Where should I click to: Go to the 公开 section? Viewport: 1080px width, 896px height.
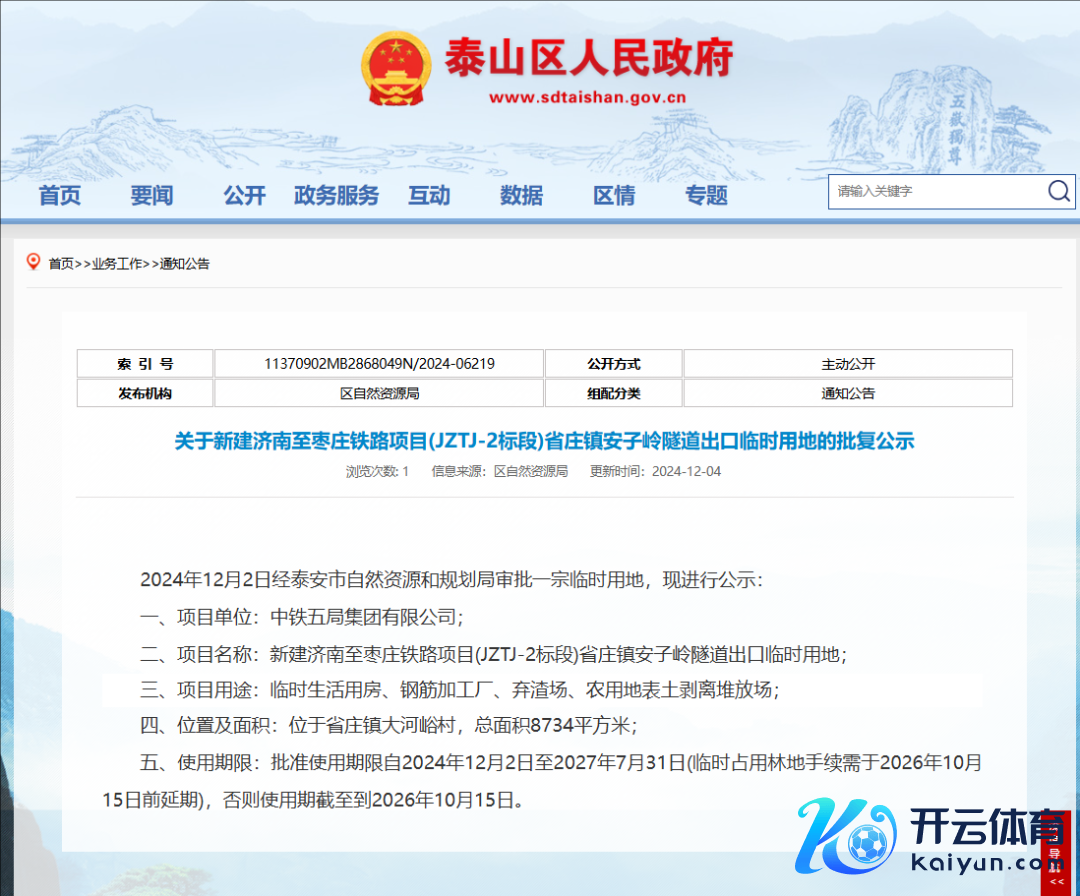pyautogui.click(x=245, y=196)
